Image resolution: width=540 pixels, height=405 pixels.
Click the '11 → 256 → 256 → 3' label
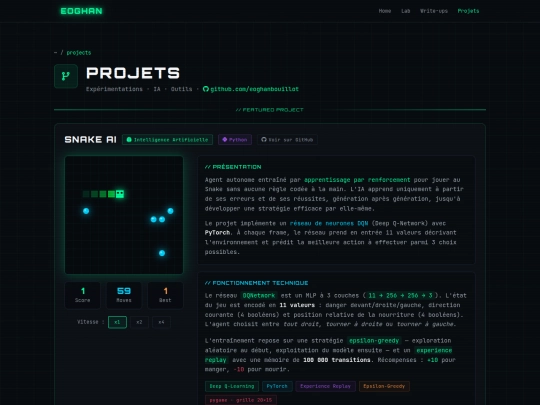(x=400, y=295)
